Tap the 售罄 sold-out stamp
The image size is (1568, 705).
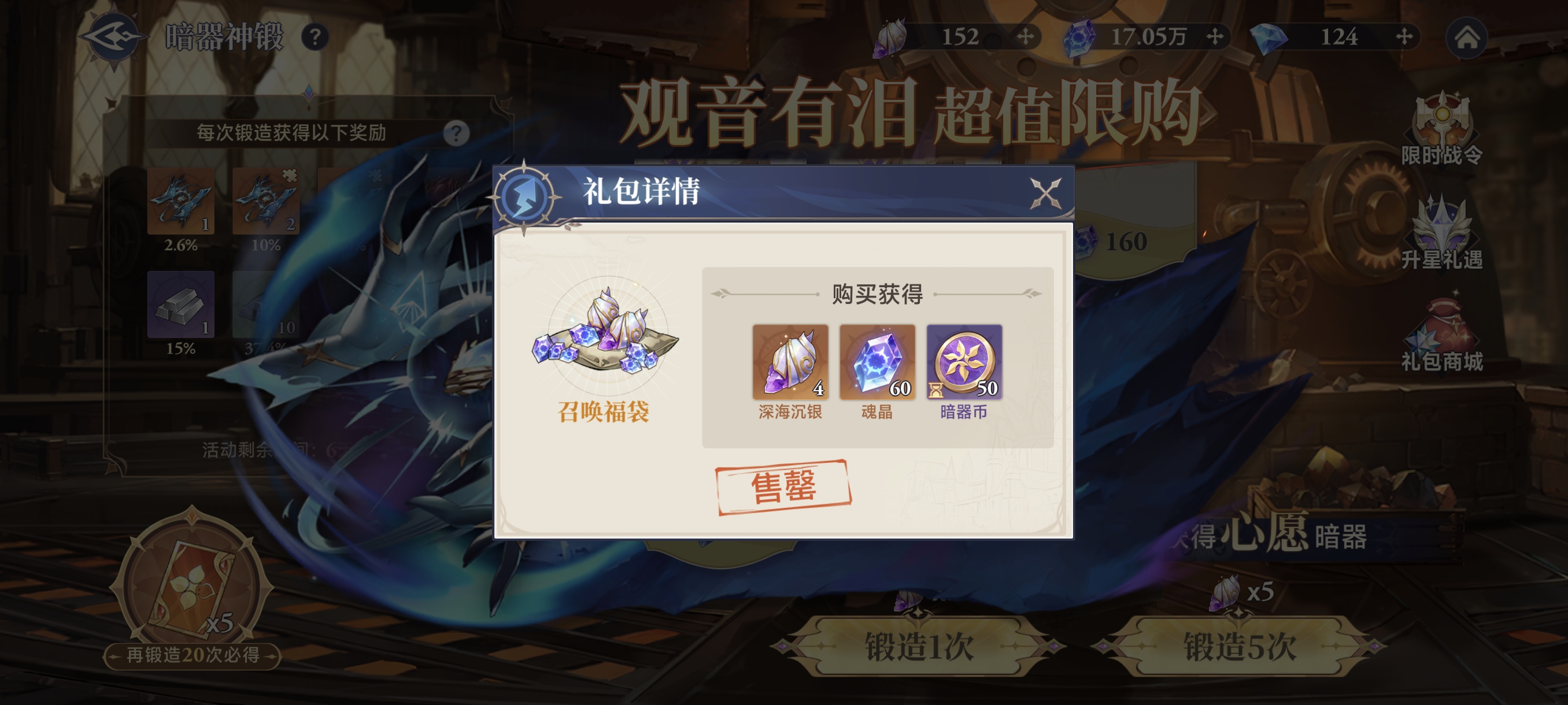tap(783, 487)
